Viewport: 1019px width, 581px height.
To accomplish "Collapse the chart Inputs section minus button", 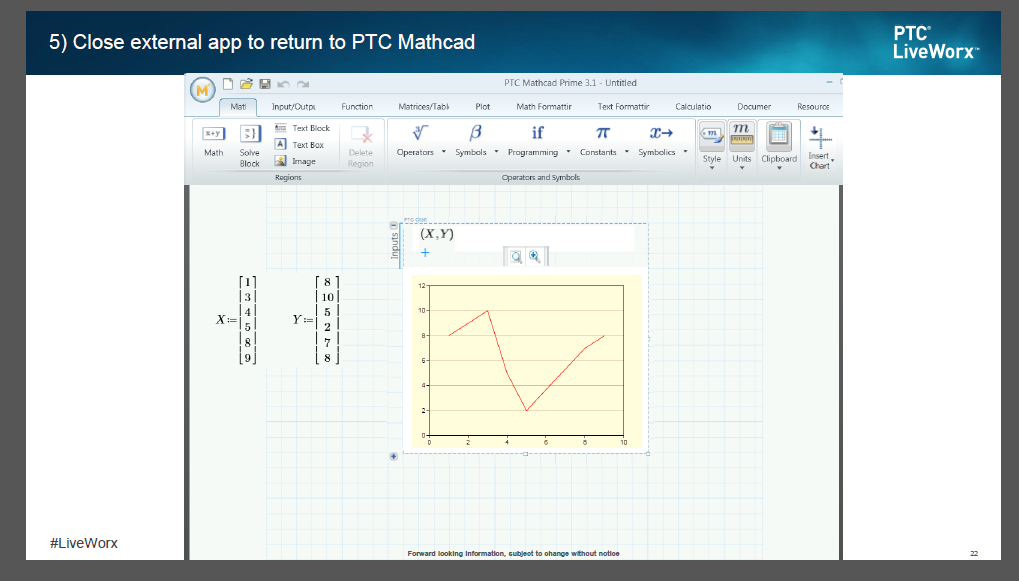I will (x=393, y=226).
